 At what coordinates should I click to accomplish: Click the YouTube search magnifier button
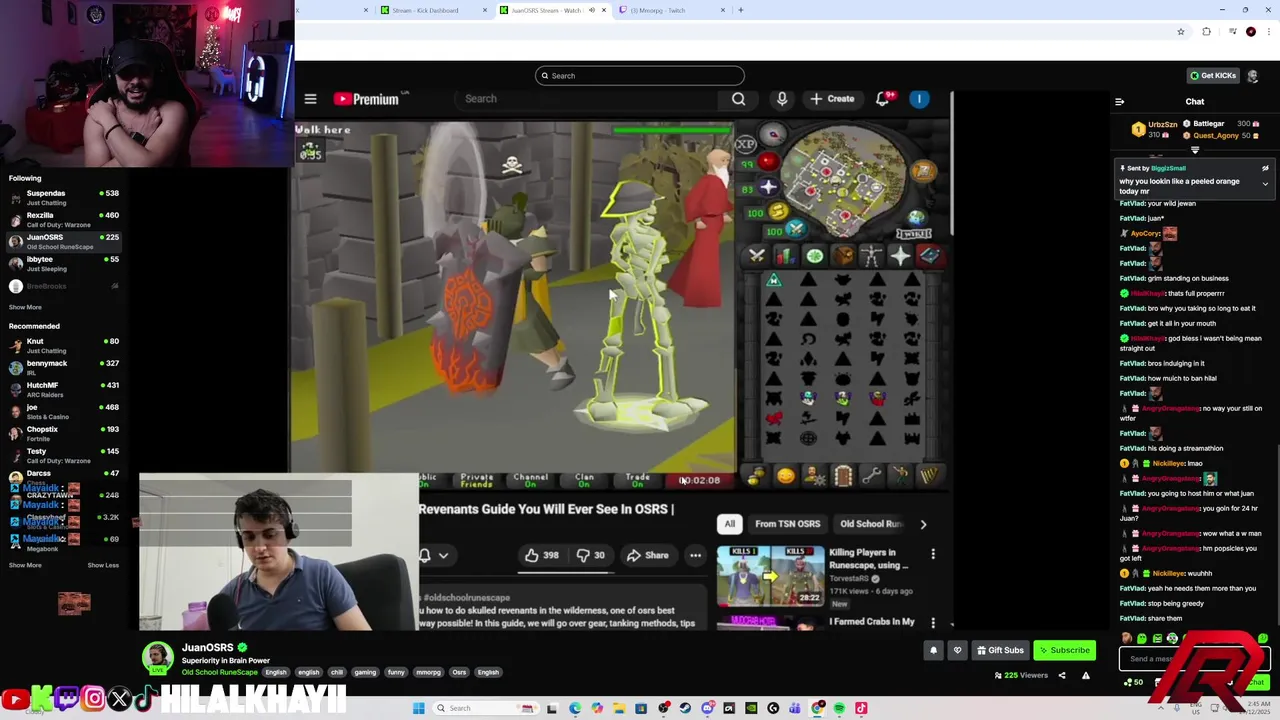tap(738, 99)
